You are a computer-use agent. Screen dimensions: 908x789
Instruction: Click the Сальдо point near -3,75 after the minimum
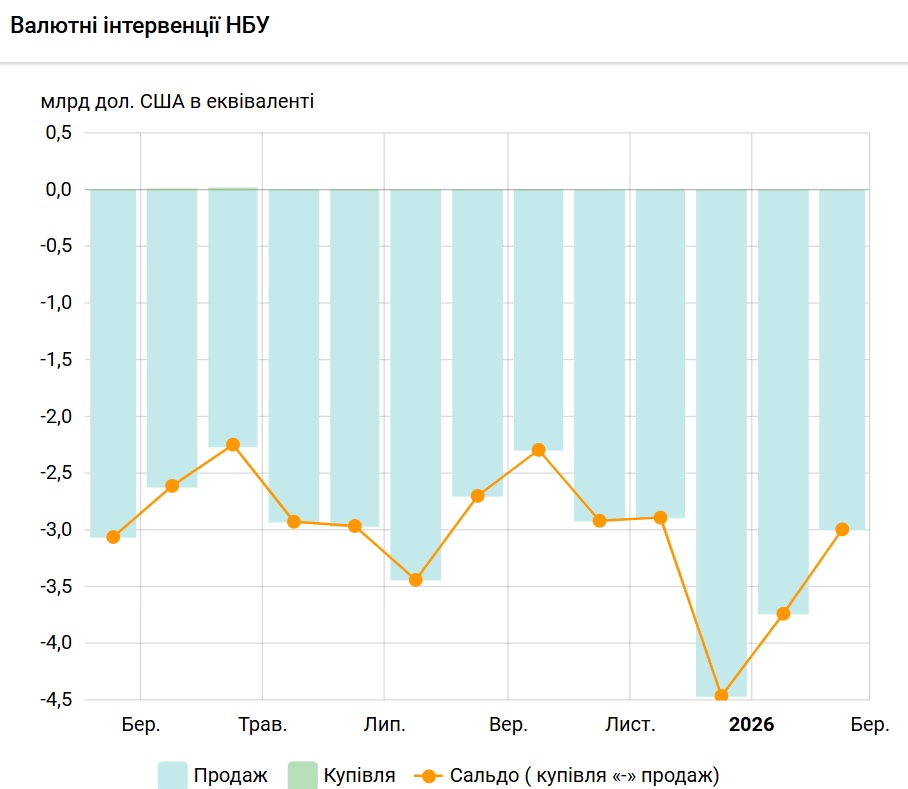pyautogui.click(x=783, y=614)
